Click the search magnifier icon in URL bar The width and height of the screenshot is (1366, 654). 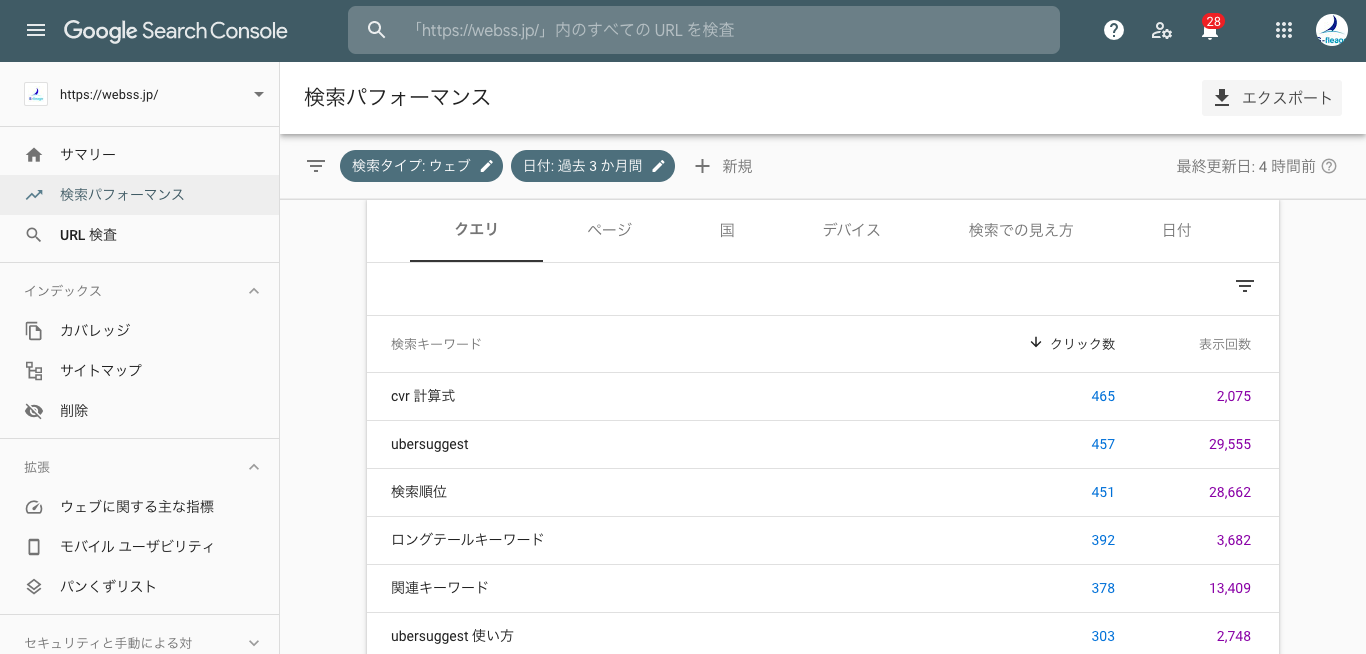377,30
